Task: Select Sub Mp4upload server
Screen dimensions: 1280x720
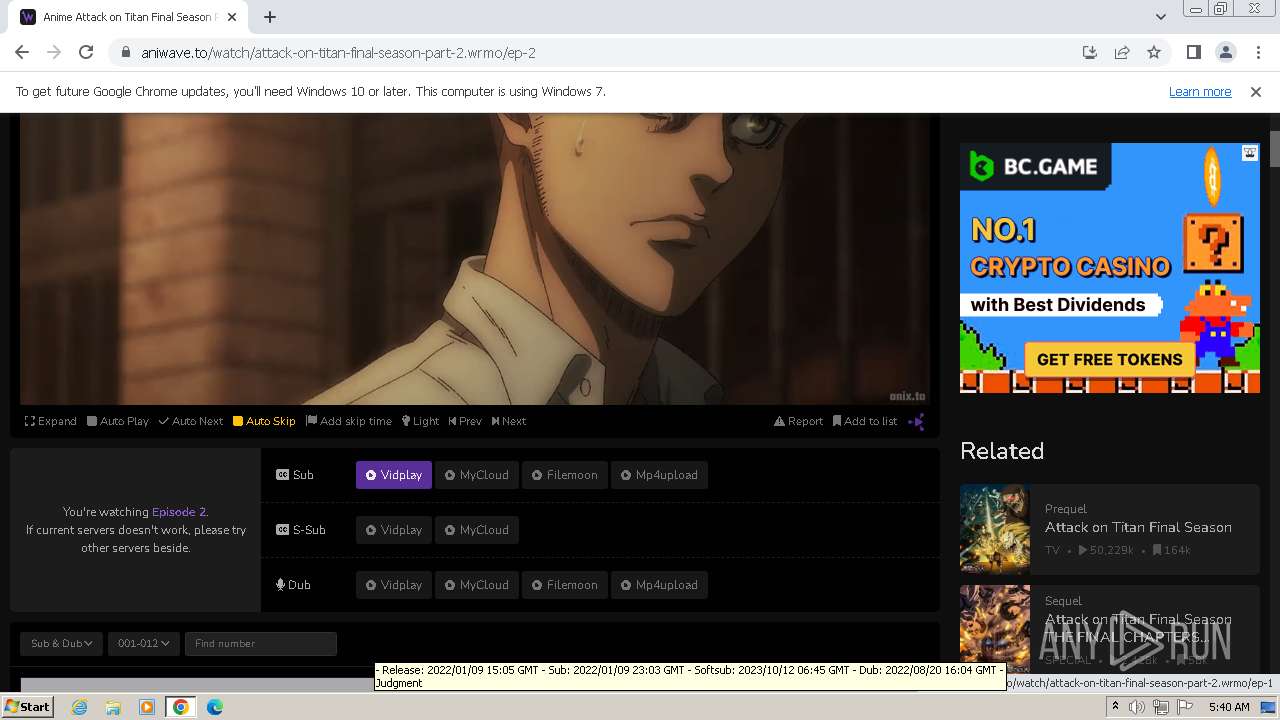Action: tap(660, 475)
